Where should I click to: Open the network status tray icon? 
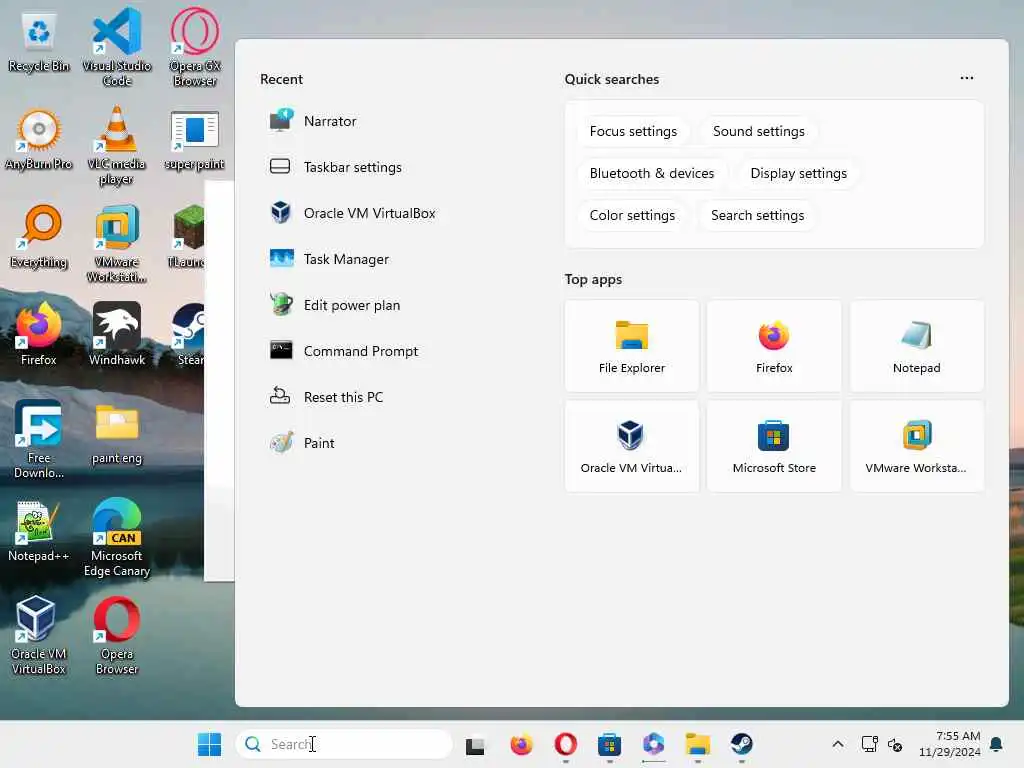tap(869, 744)
